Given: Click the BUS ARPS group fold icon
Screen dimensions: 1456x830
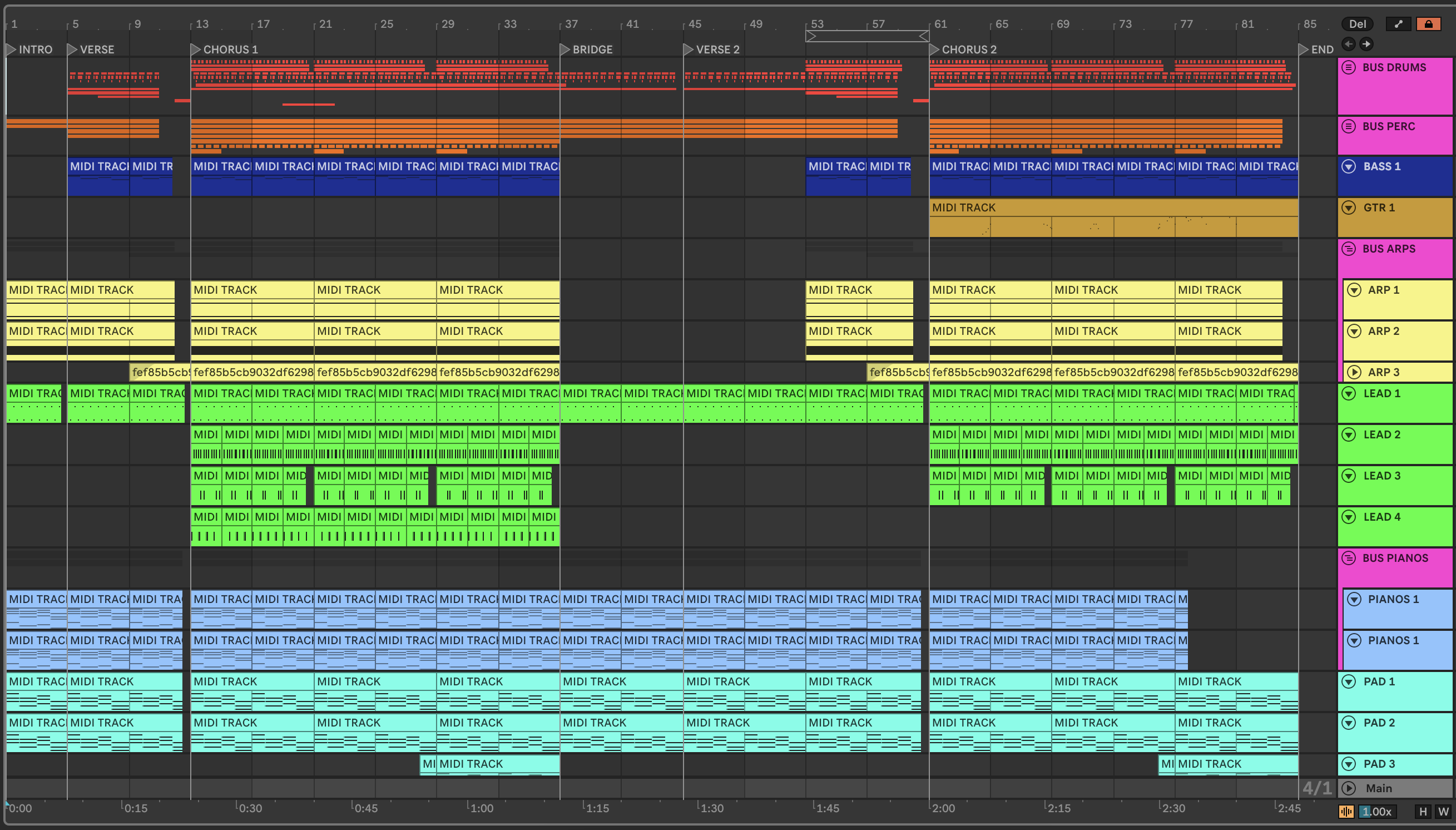Looking at the screenshot, I should 1348,249.
